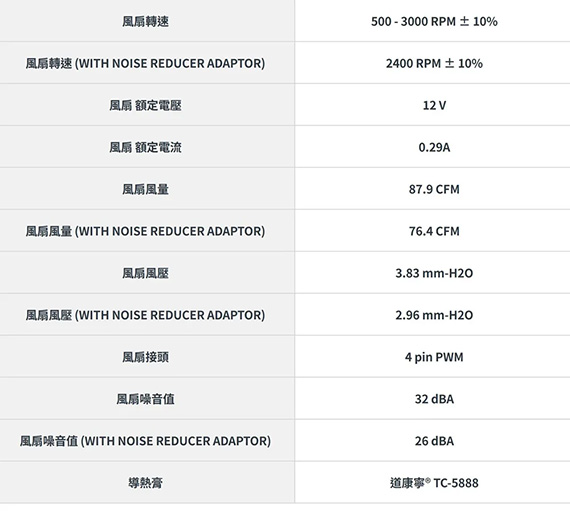570x519 pixels.
Task: Click the 0.29A current value
Action: click(434, 147)
